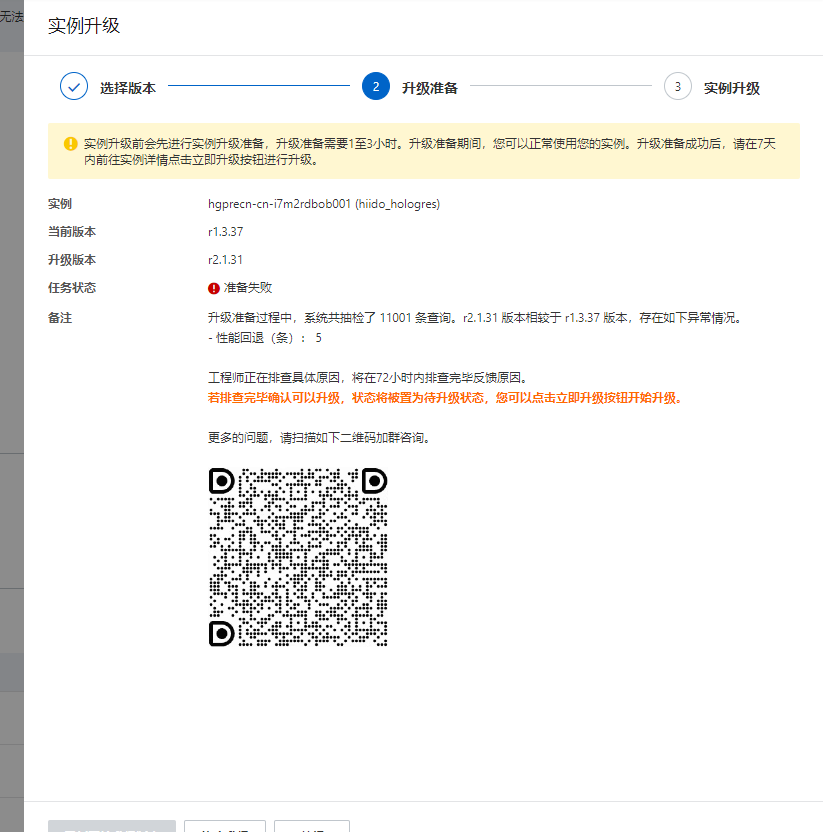Click the 11001 条查询 summary sentence
823x832 pixels.
point(475,318)
